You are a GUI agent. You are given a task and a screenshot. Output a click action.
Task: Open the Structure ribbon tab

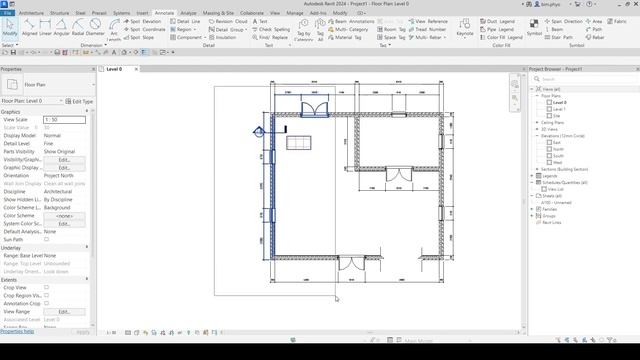[59, 13]
